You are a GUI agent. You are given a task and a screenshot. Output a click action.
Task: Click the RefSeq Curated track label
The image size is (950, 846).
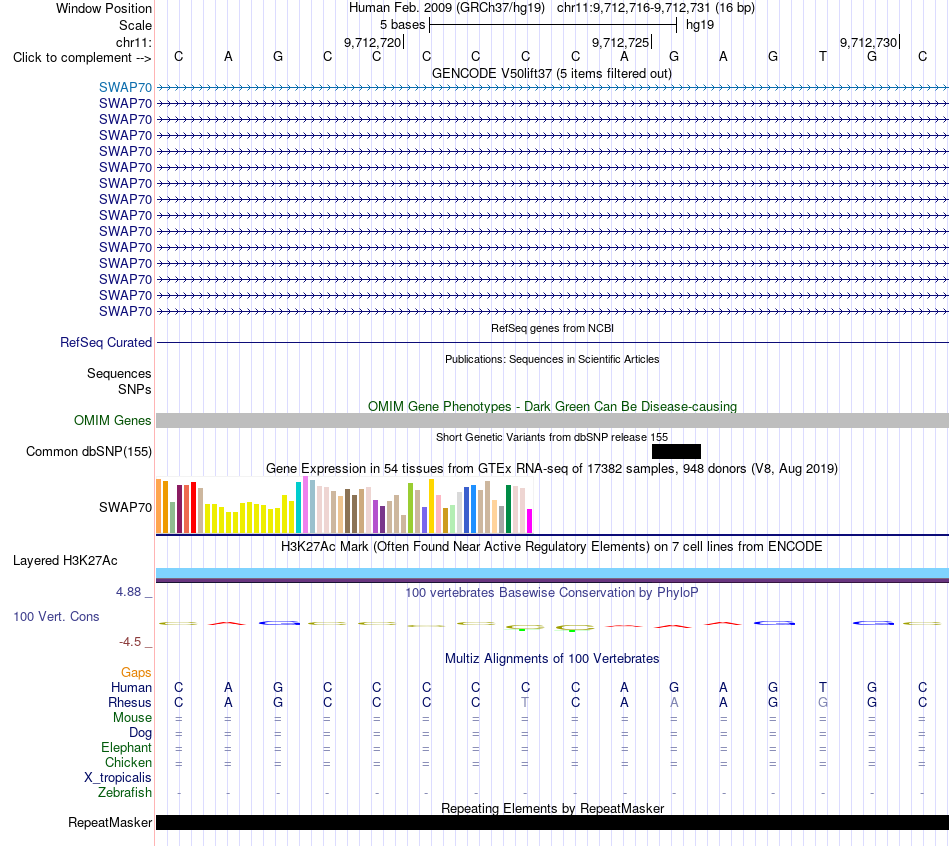pos(106,342)
